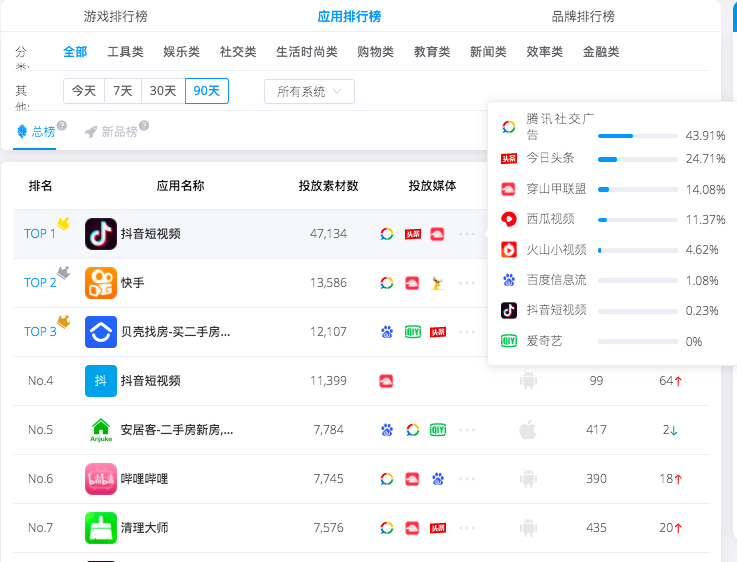Open the 哔哩哔哩 app name link

point(144,479)
